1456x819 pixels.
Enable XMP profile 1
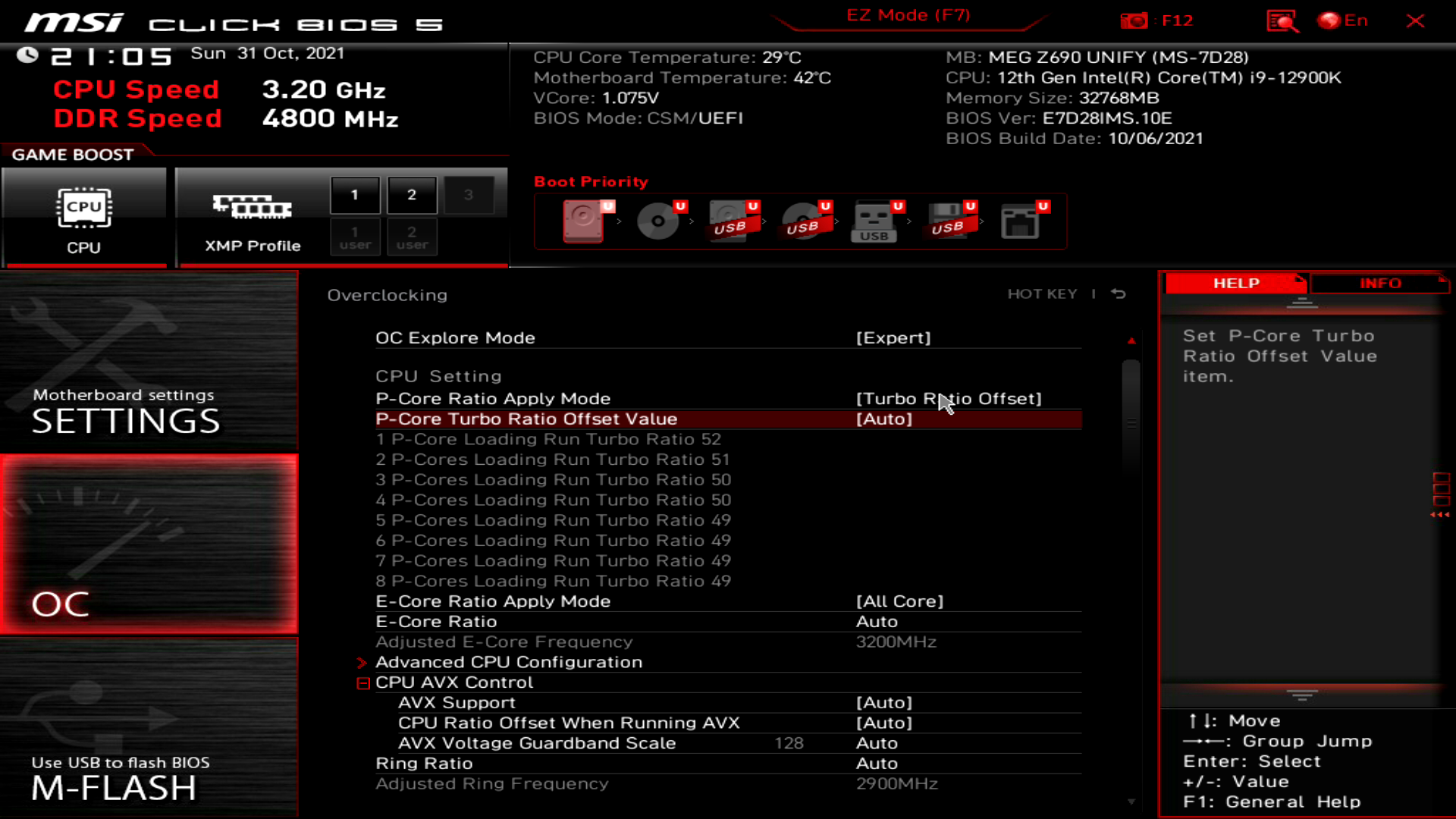coord(354,195)
